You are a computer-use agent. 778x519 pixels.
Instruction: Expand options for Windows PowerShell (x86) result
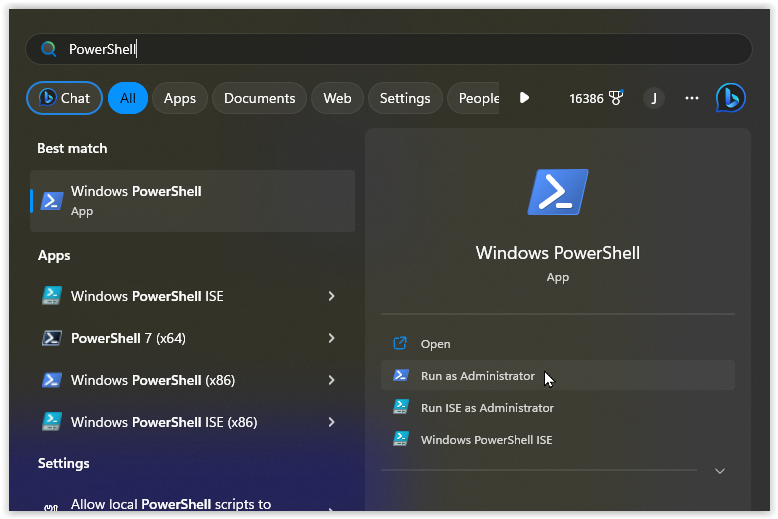(331, 380)
